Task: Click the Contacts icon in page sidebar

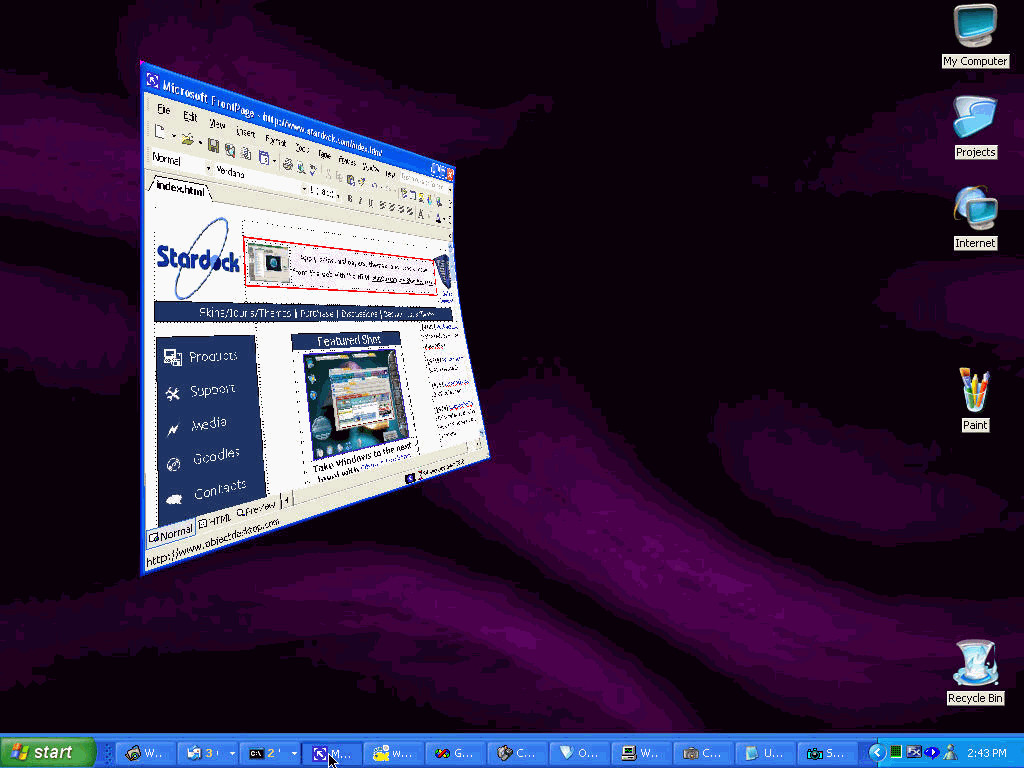Action: [x=174, y=500]
